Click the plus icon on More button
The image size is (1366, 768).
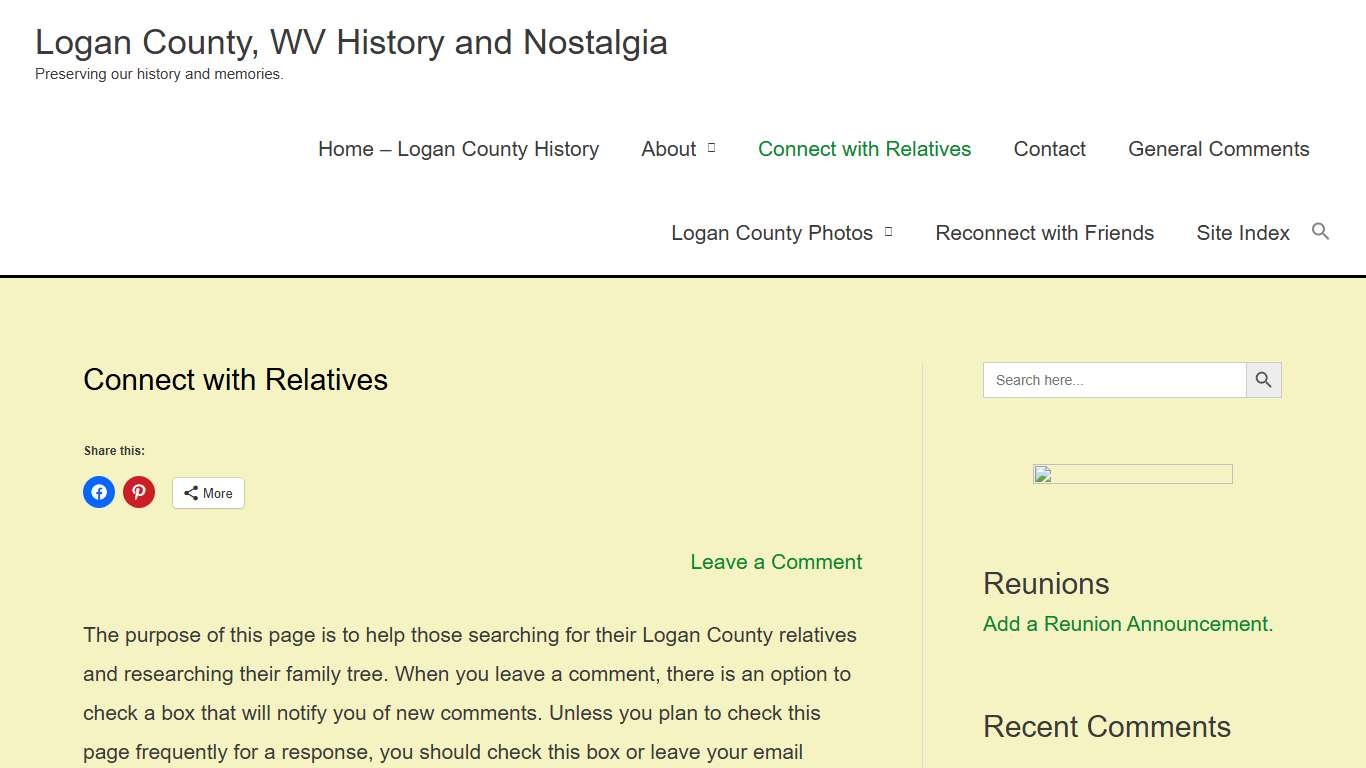coord(191,492)
